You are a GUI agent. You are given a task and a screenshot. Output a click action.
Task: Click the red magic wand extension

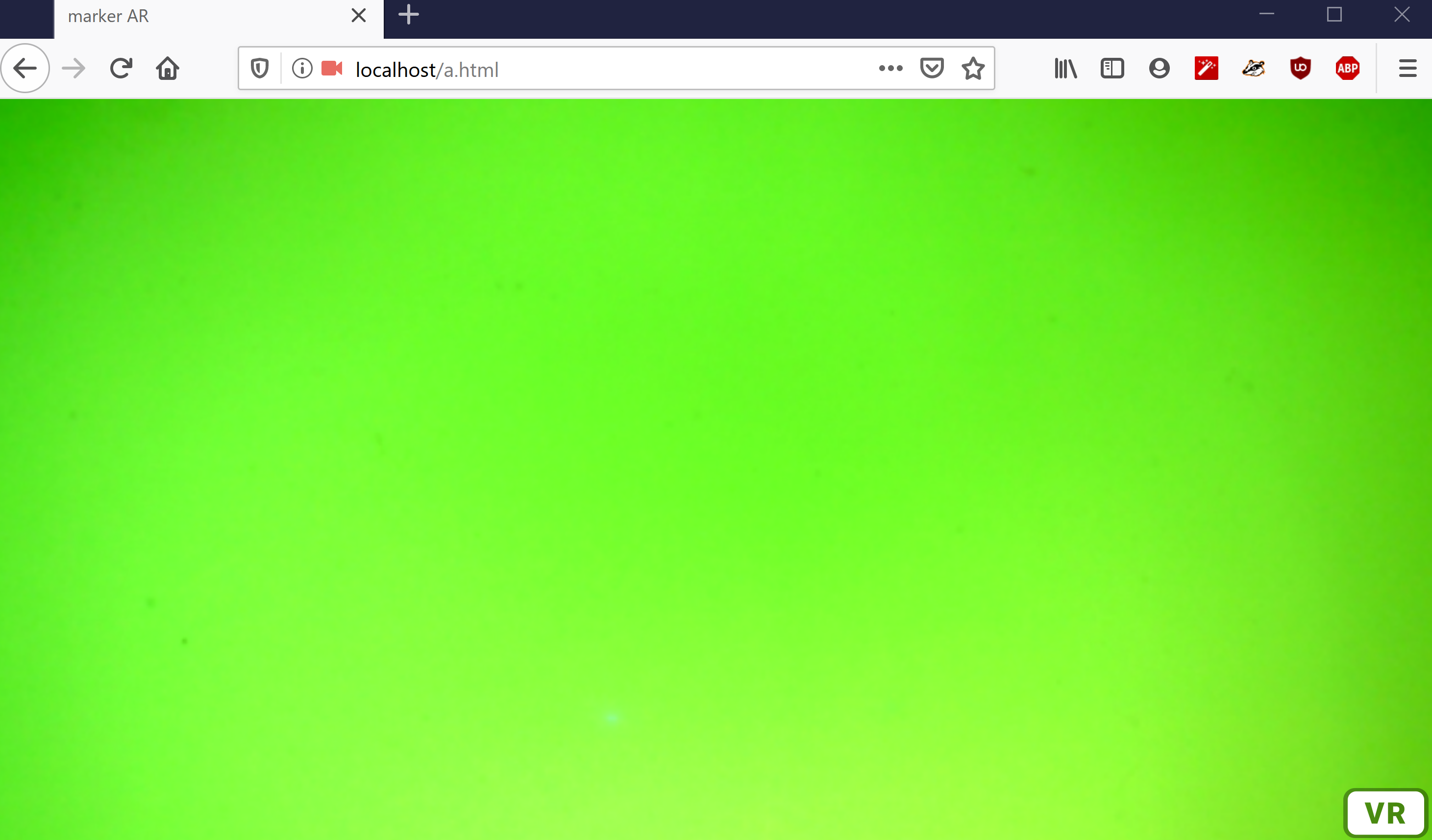pyautogui.click(x=1207, y=68)
